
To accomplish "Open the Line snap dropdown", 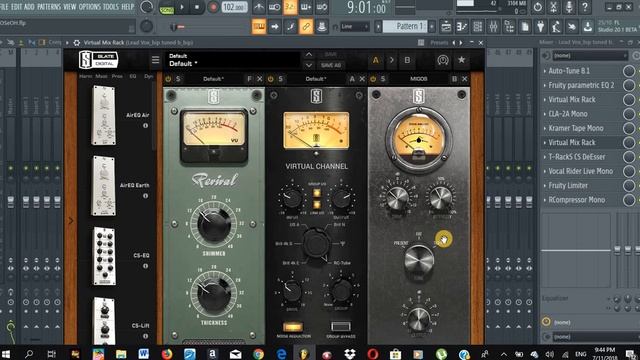I will pos(354,27).
